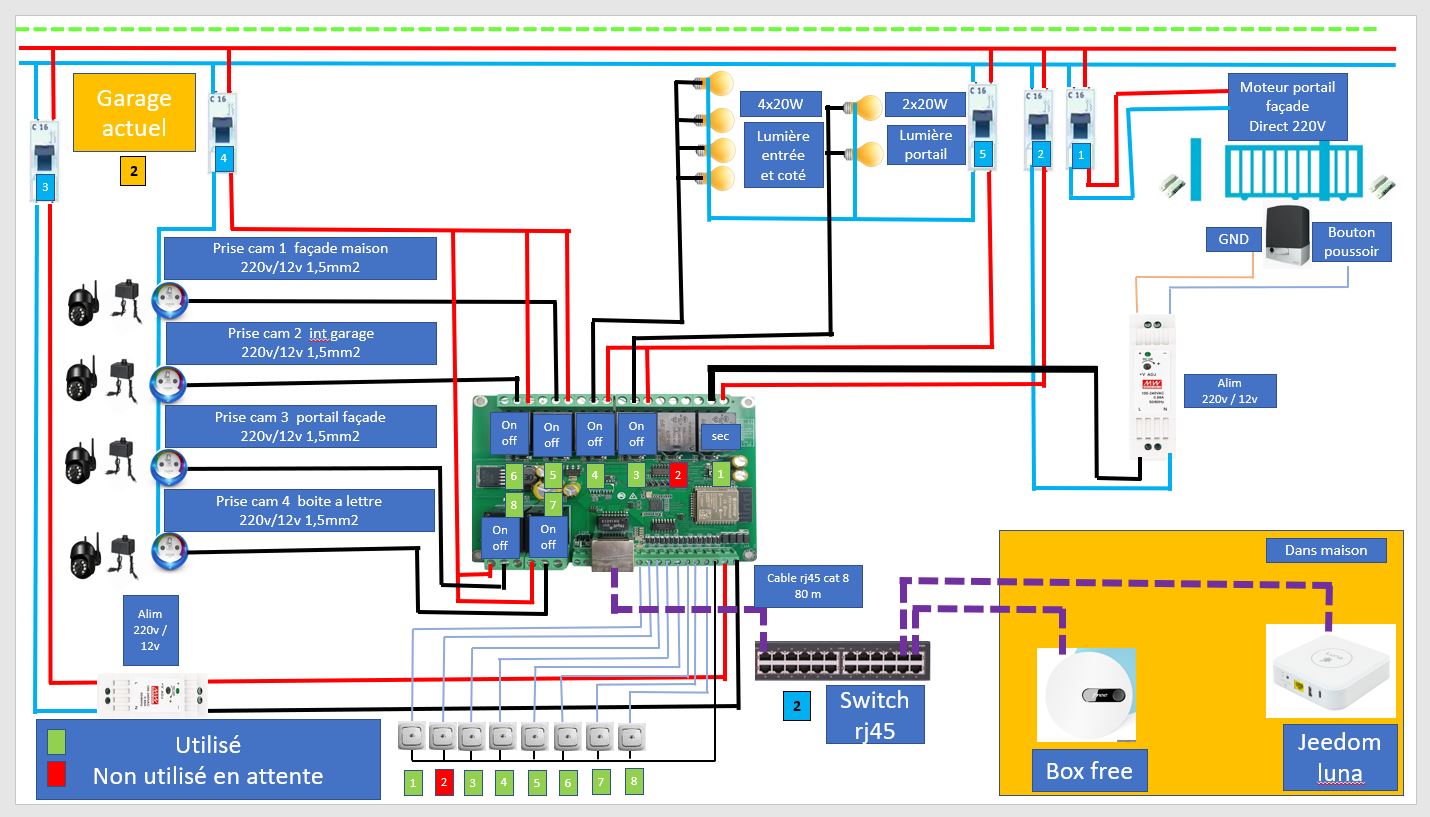
Task: Select the blue 2 box beside Switch rj45
Action: click(x=797, y=707)
